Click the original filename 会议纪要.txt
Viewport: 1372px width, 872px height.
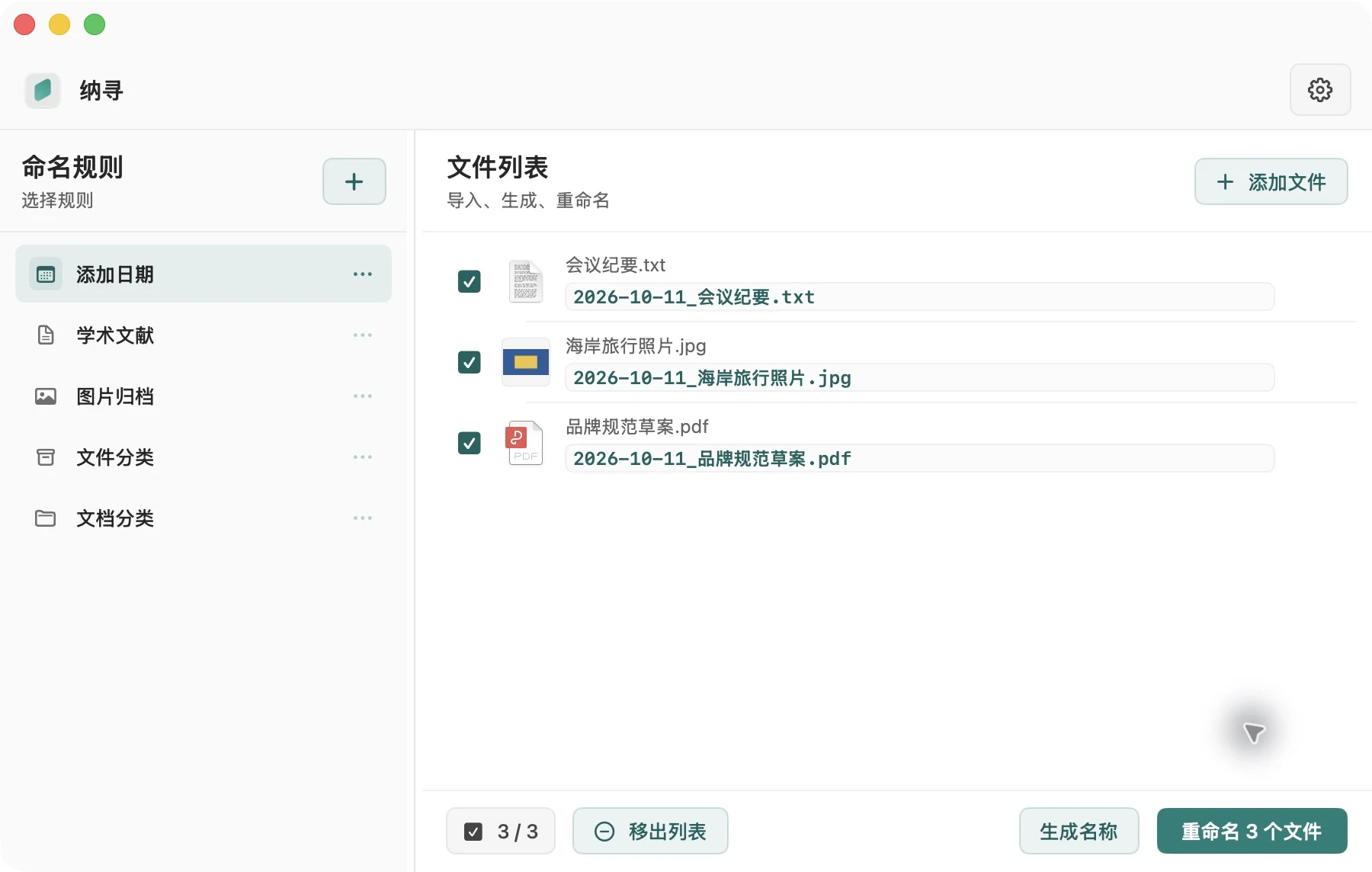[616, 265]
